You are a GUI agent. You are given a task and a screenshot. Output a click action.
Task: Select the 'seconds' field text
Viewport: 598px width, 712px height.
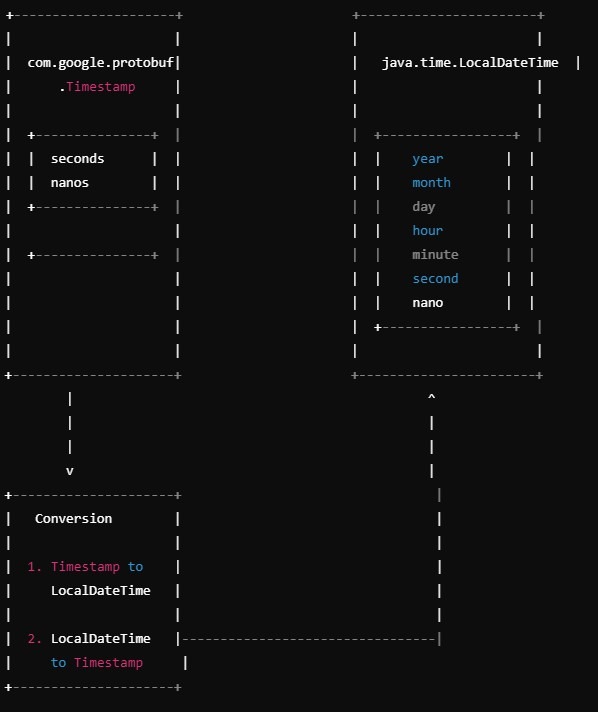click(77, 158)
